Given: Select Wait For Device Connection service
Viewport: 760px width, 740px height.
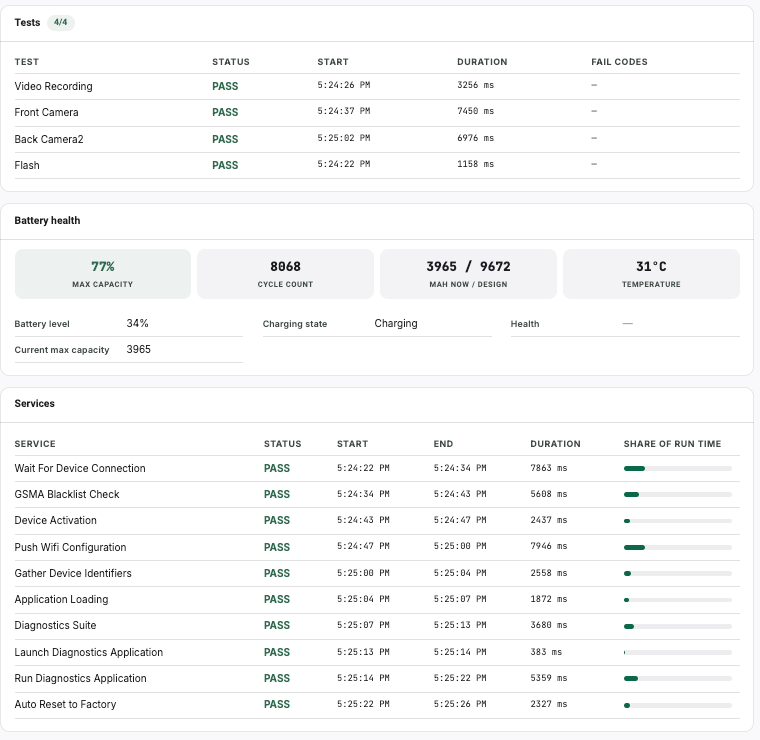Looking at the screenshot, I should 80,468.
